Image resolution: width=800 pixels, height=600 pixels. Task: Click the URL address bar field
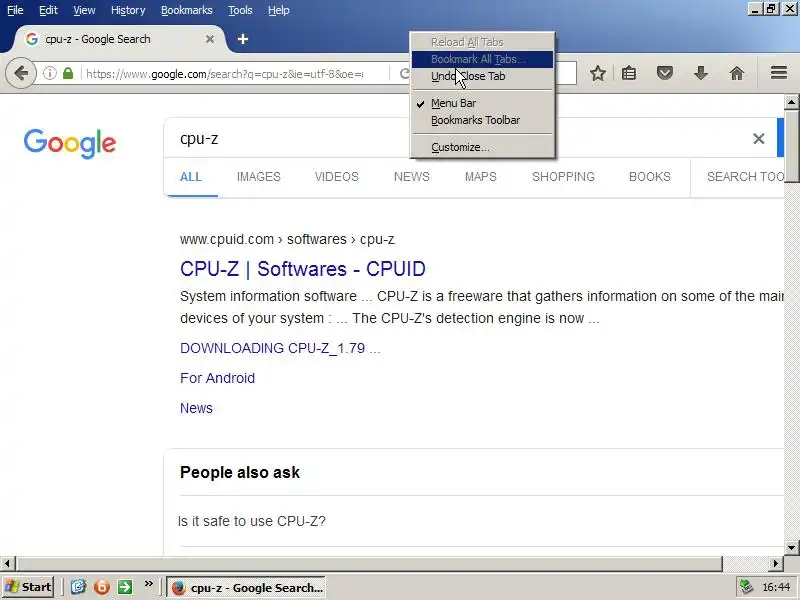[224, 74]
